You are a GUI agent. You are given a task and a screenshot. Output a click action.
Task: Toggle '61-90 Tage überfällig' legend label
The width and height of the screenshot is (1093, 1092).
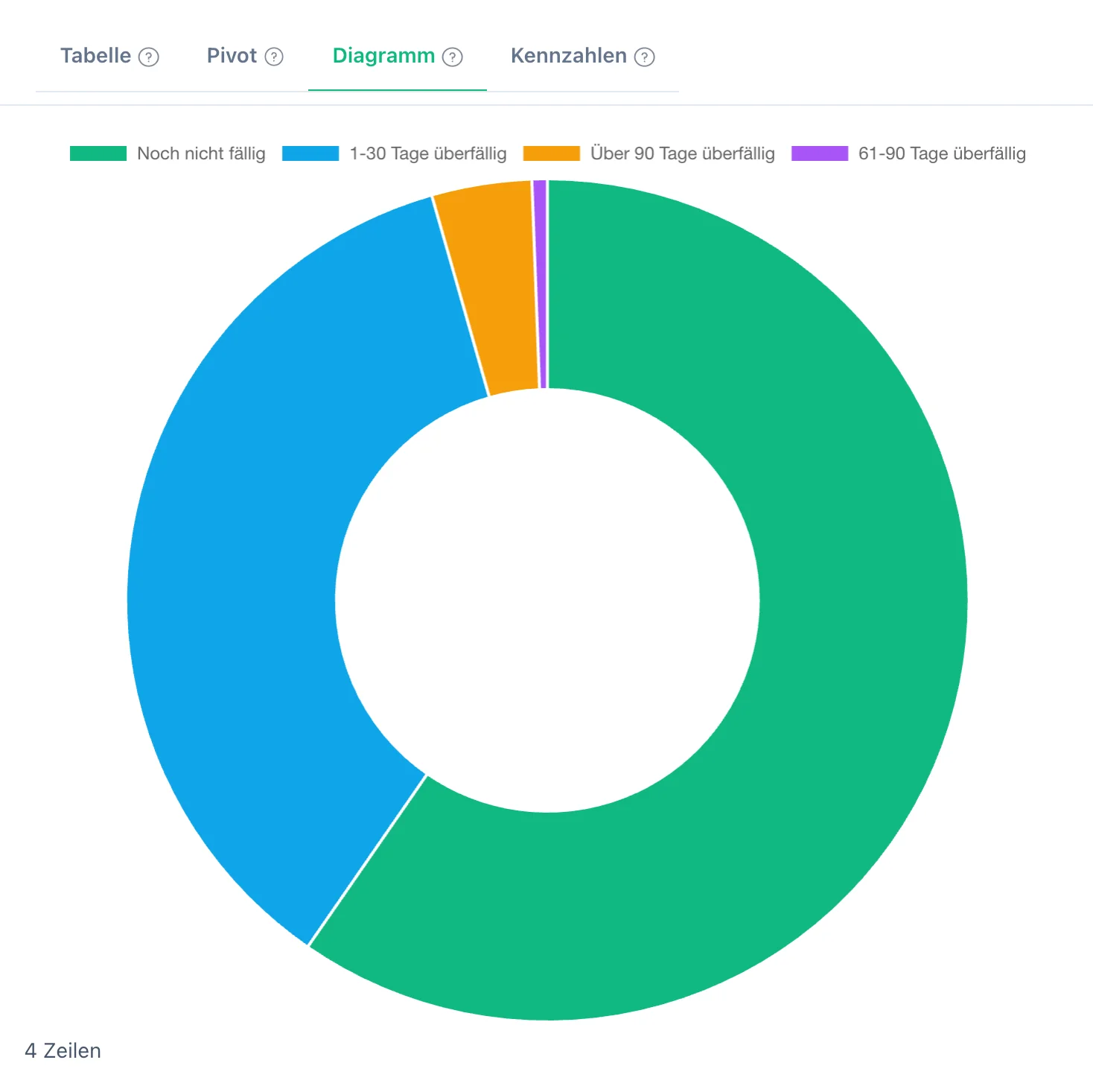942,153
